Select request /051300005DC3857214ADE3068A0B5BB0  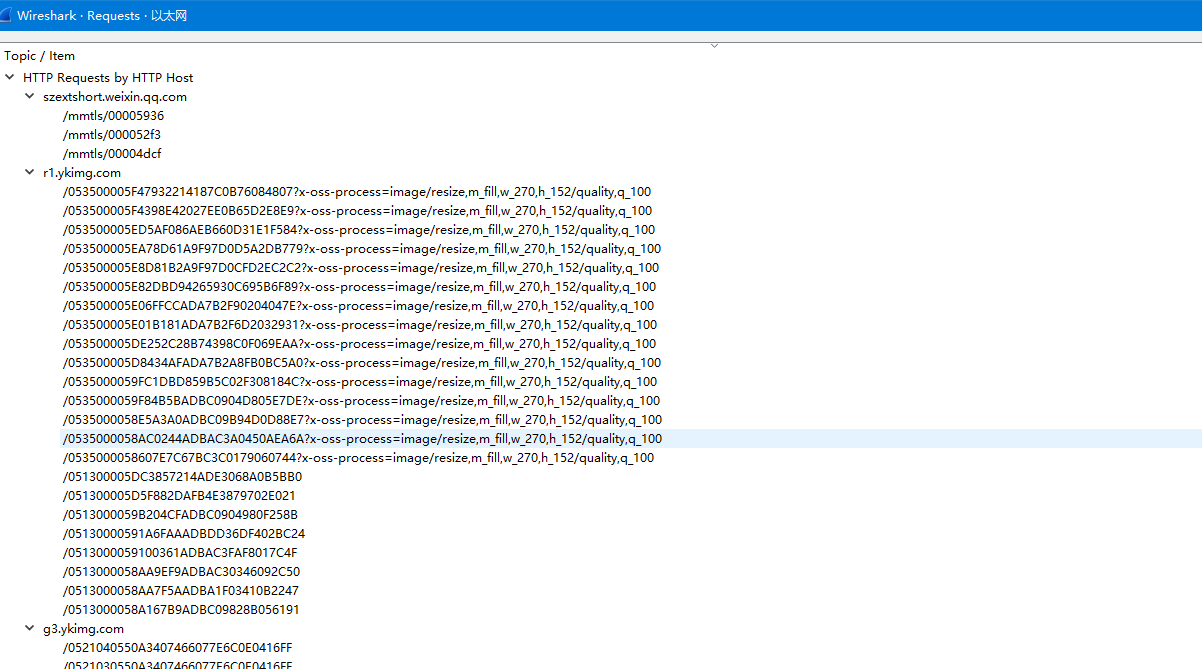182,477
